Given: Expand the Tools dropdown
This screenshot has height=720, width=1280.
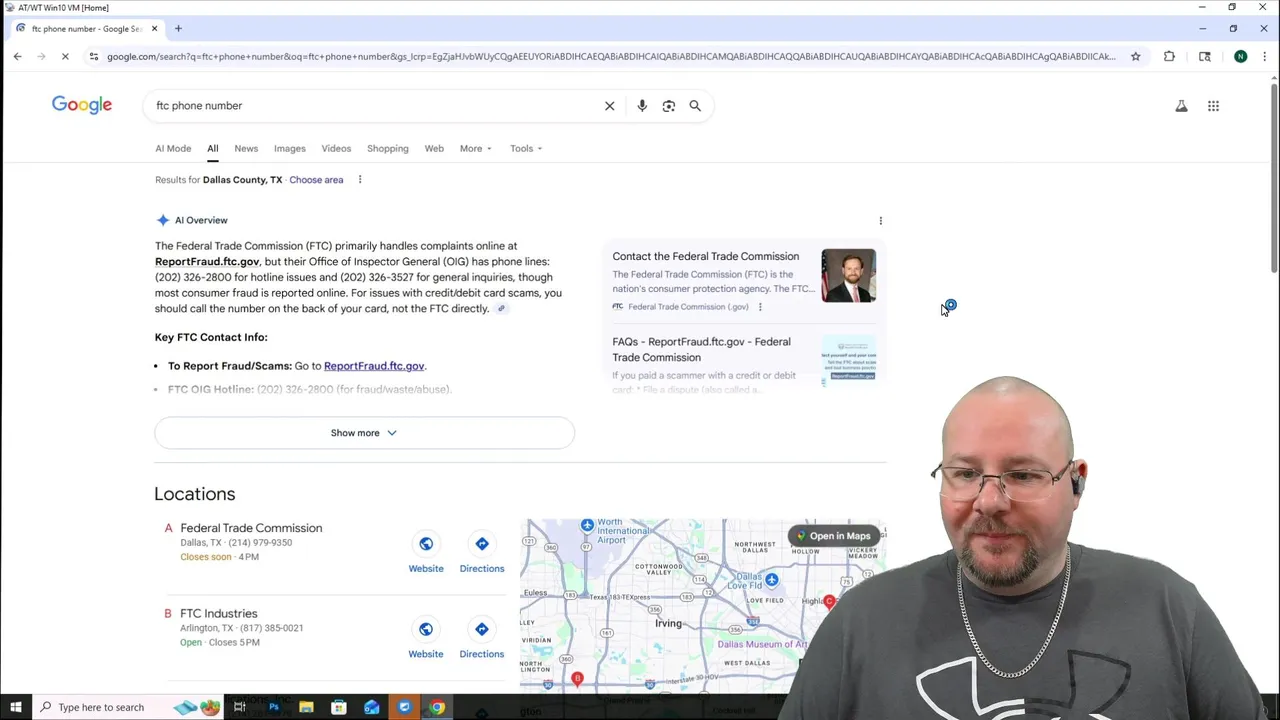Looking at the screenshot, I should click(526, 149).
